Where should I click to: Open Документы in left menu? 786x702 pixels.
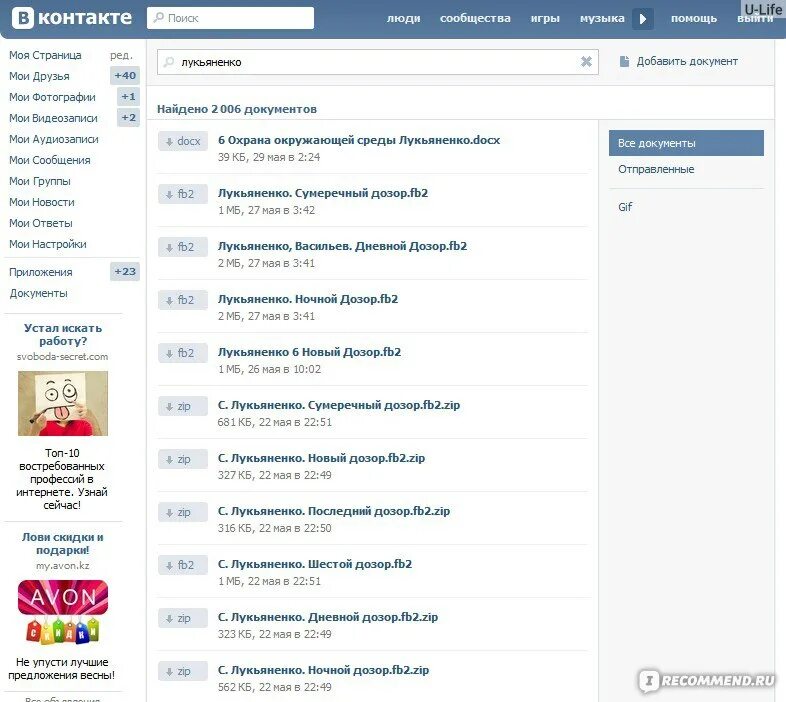tap(39, 293)
